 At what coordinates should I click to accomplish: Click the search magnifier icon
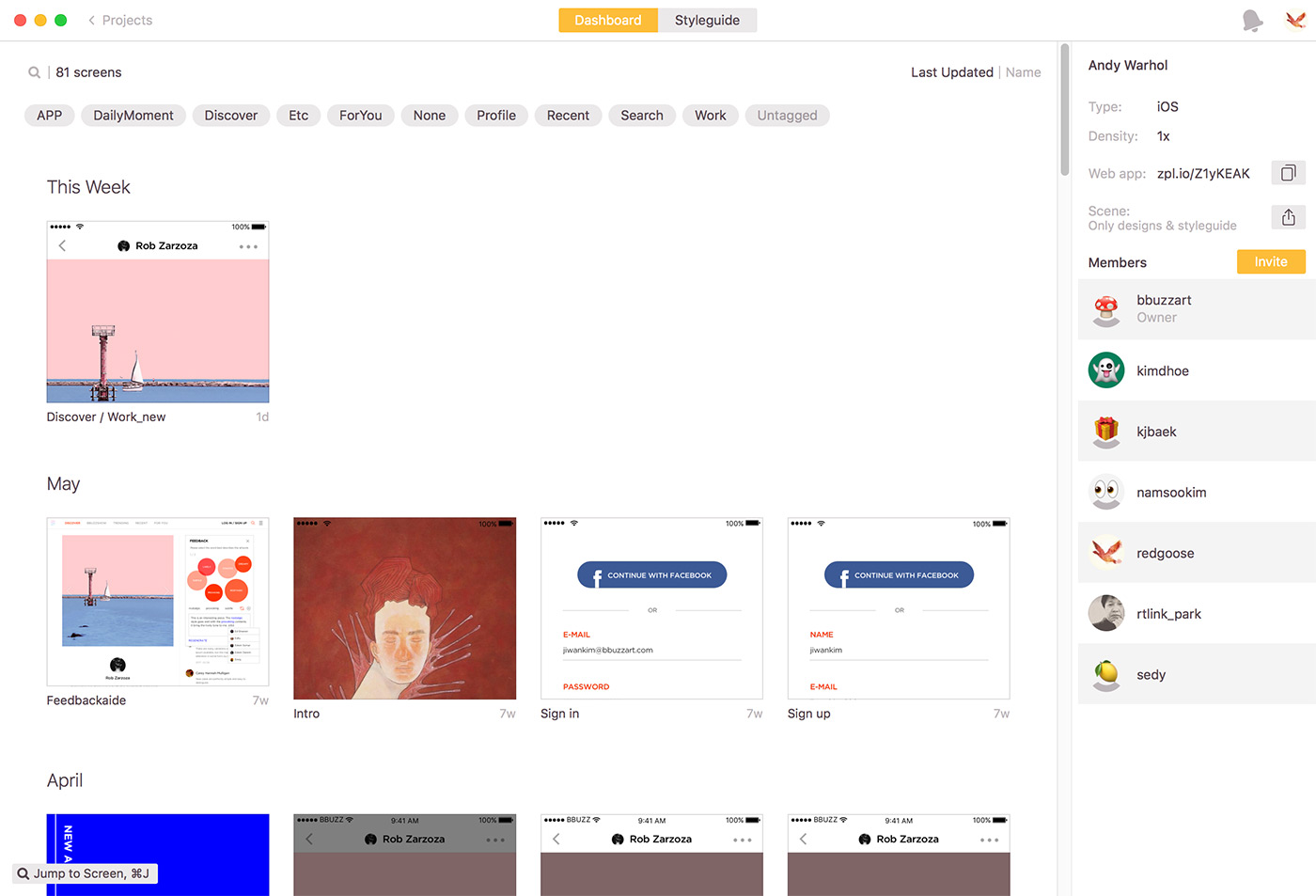click(34, 72)
